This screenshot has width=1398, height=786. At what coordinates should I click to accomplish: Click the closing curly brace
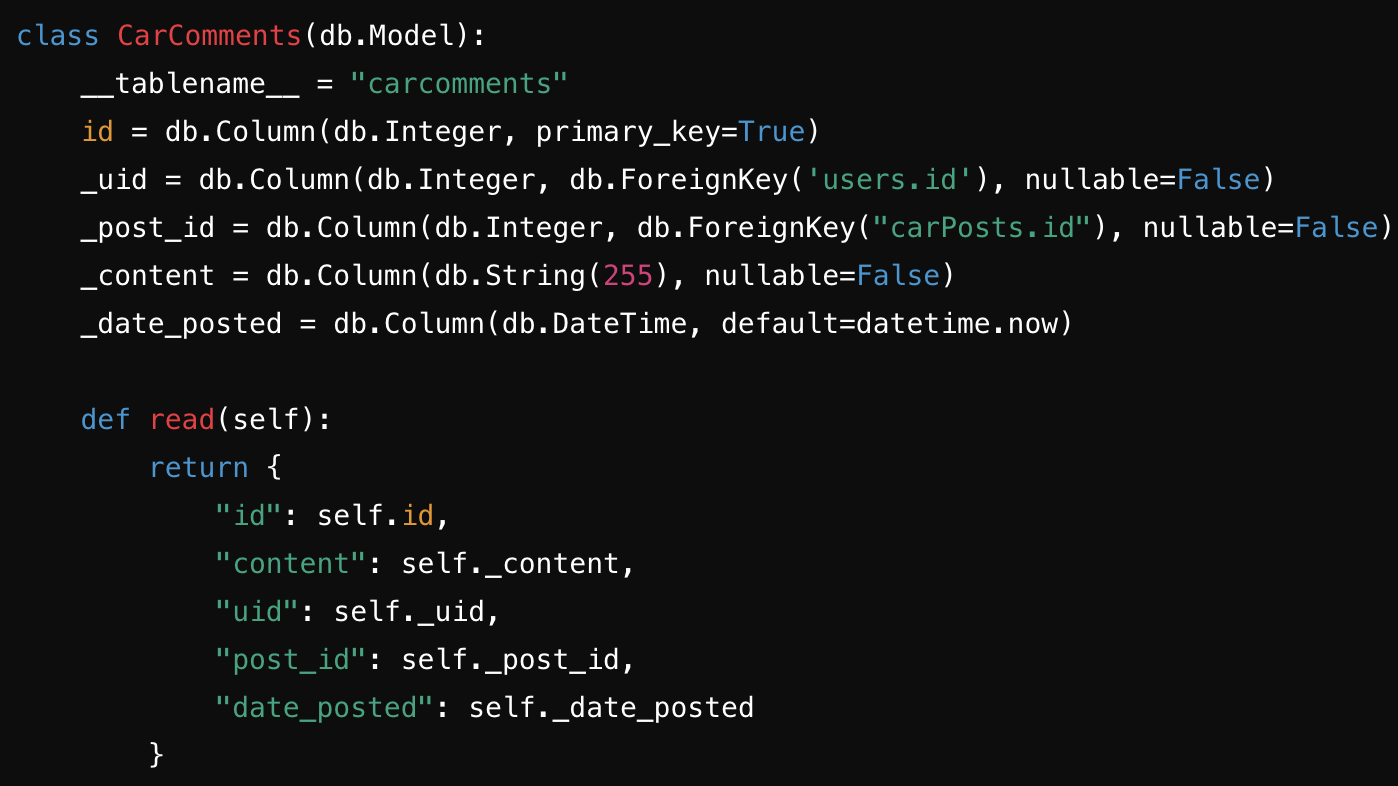[x=156, y=754]
